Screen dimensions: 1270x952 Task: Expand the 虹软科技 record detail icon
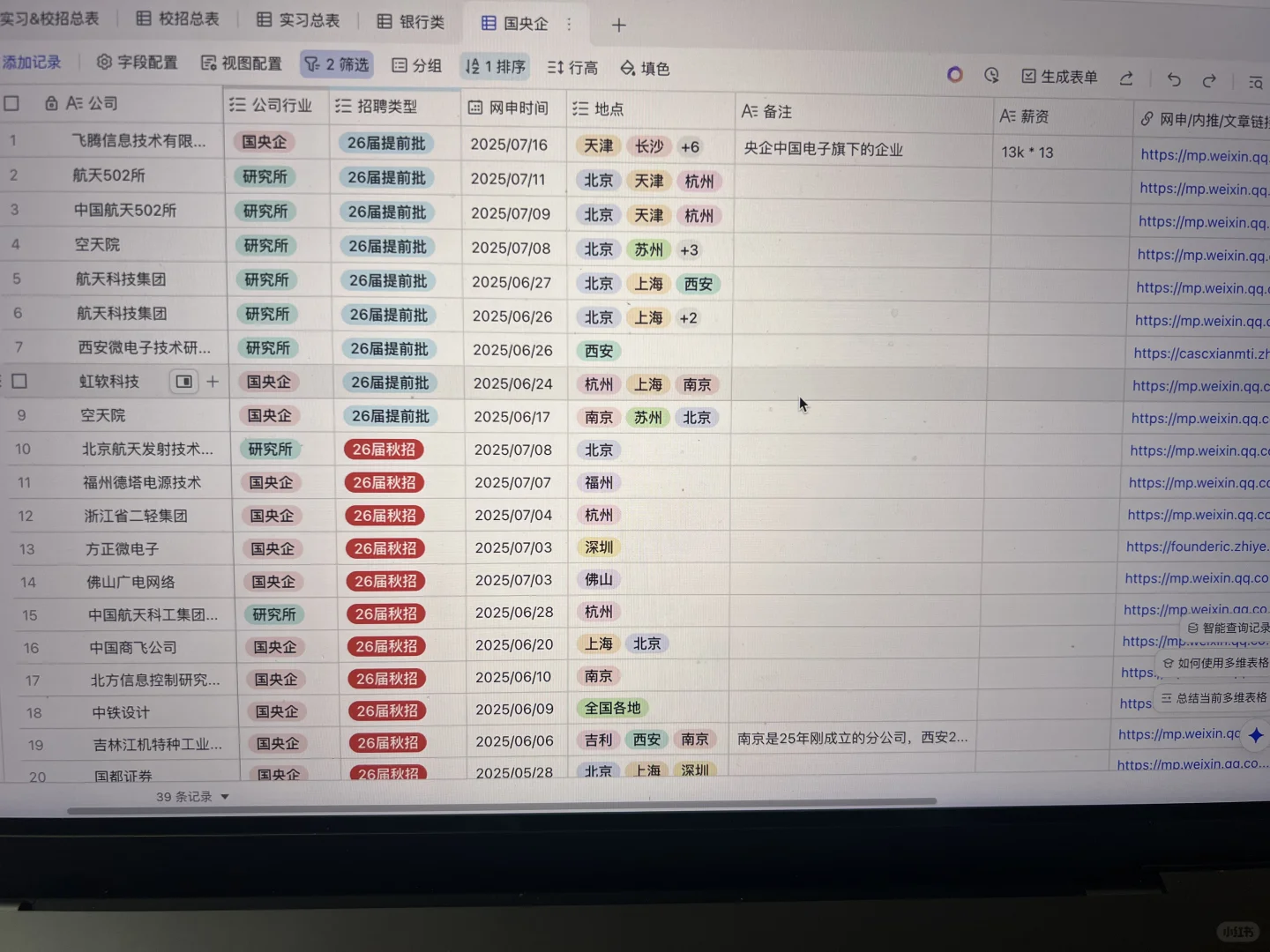click(x=183, y=382)
